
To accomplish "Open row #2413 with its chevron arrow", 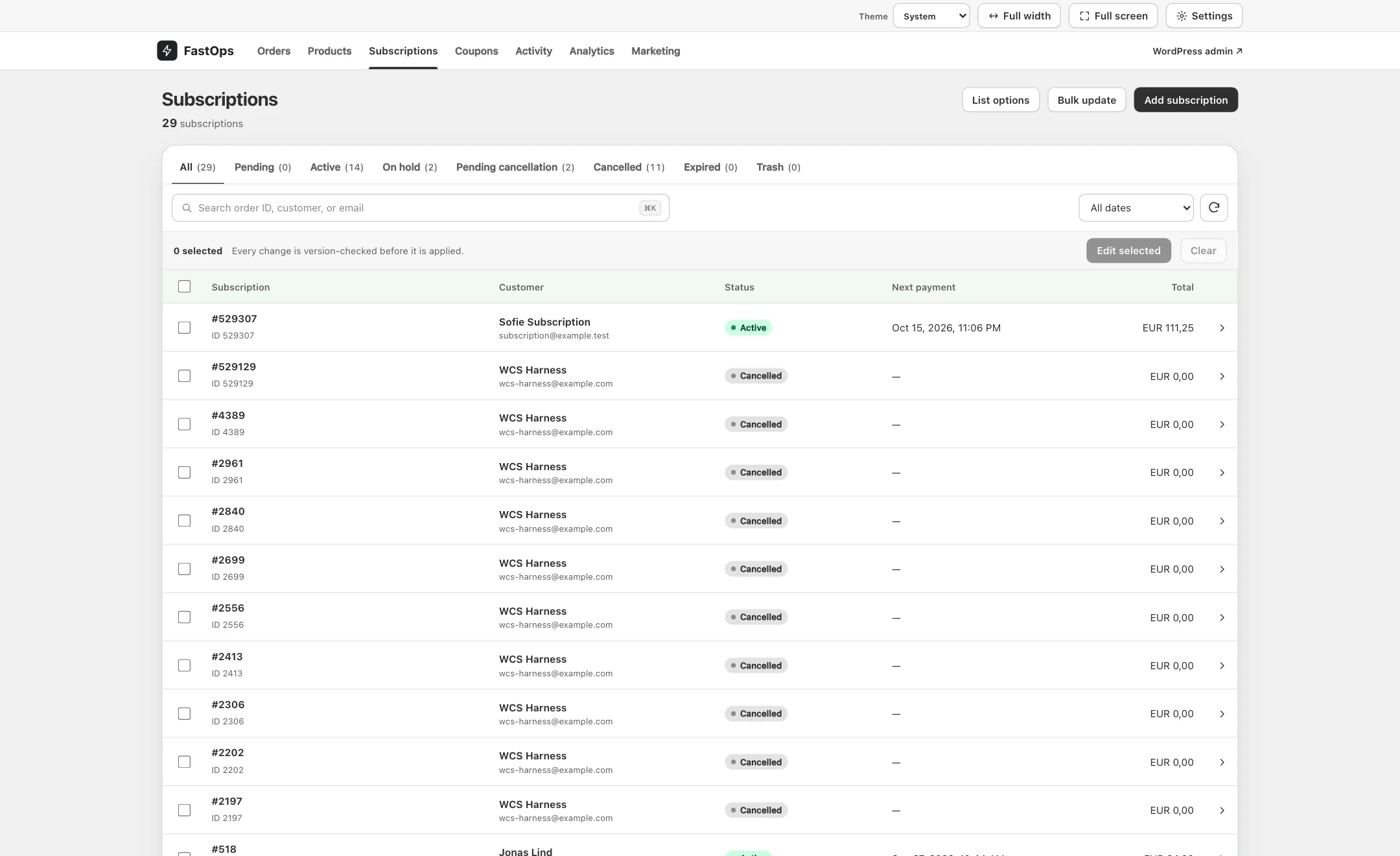I will point(1222,666).
